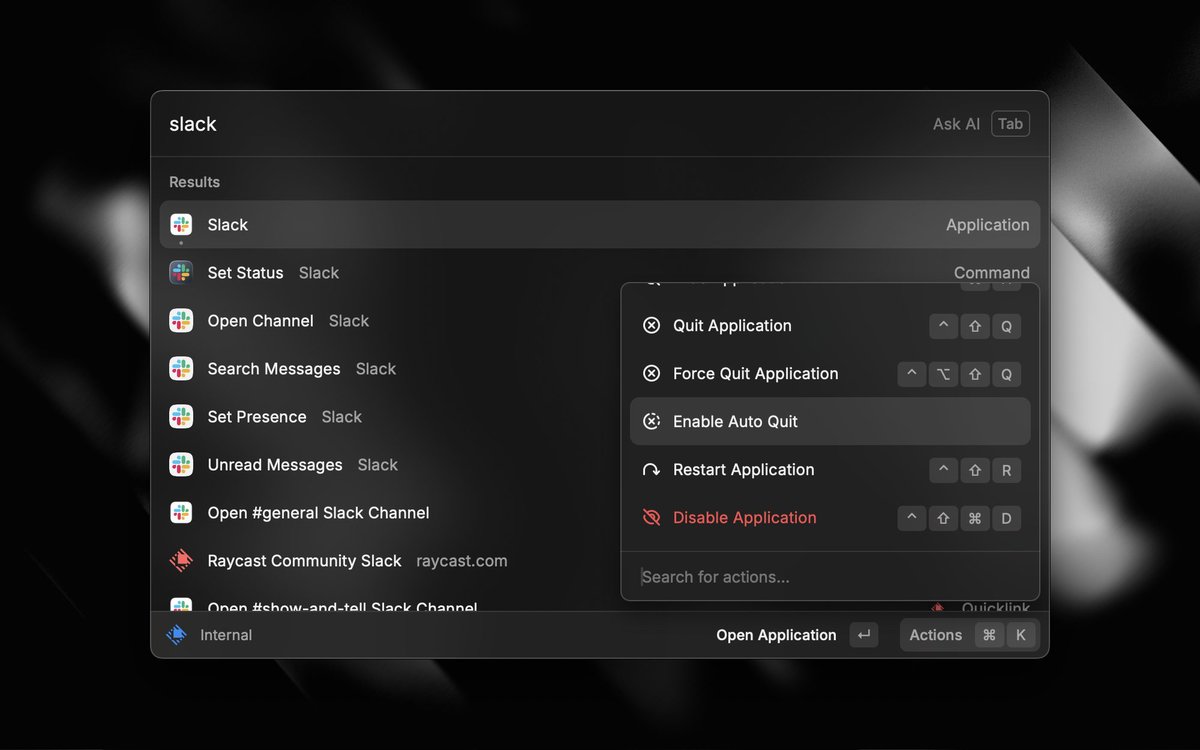Image resolution: width=1200 pixels, height=750 pixels.
Task: Click the Slack application icon in first result
Action: pos(181,225)
